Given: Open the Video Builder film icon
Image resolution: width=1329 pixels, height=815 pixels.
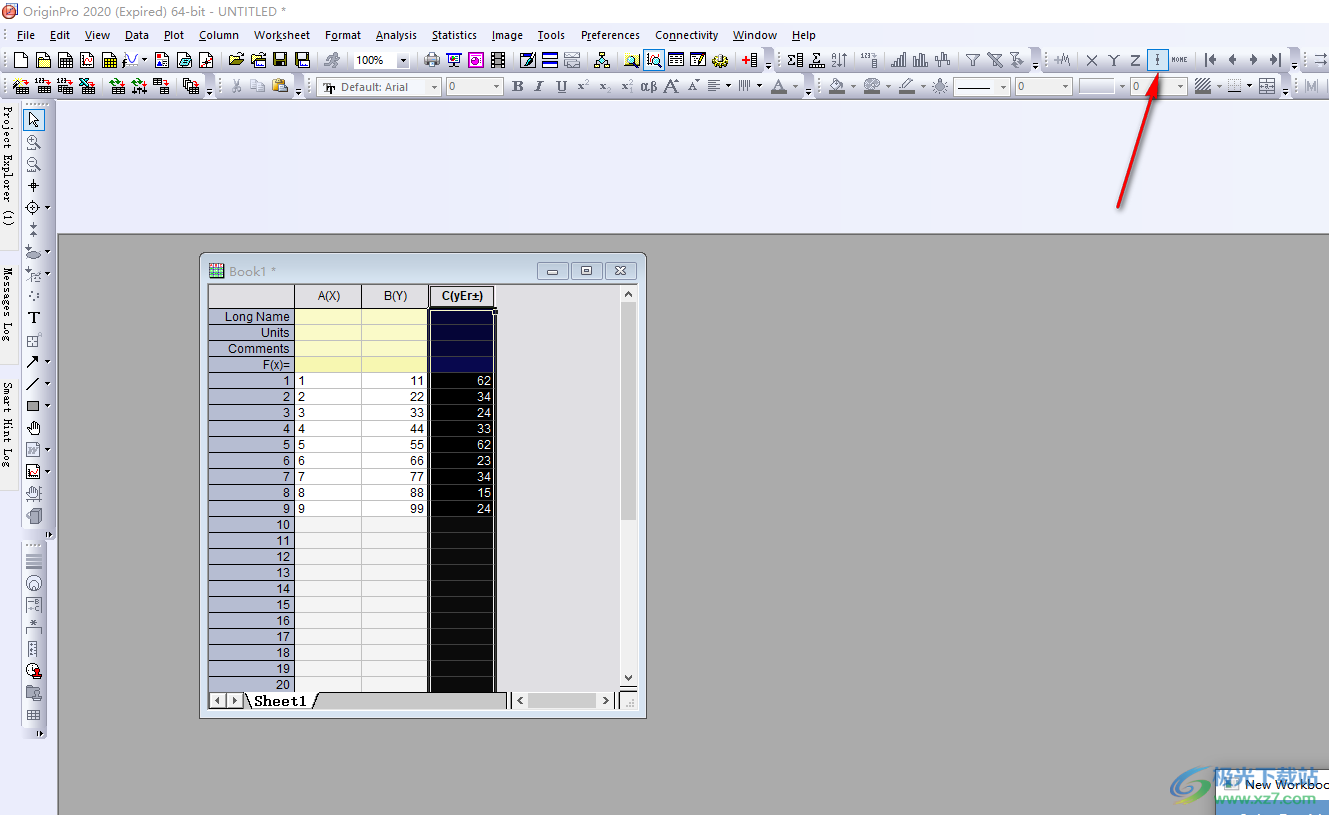Looking at the screenshot, I should coord(497,60).
